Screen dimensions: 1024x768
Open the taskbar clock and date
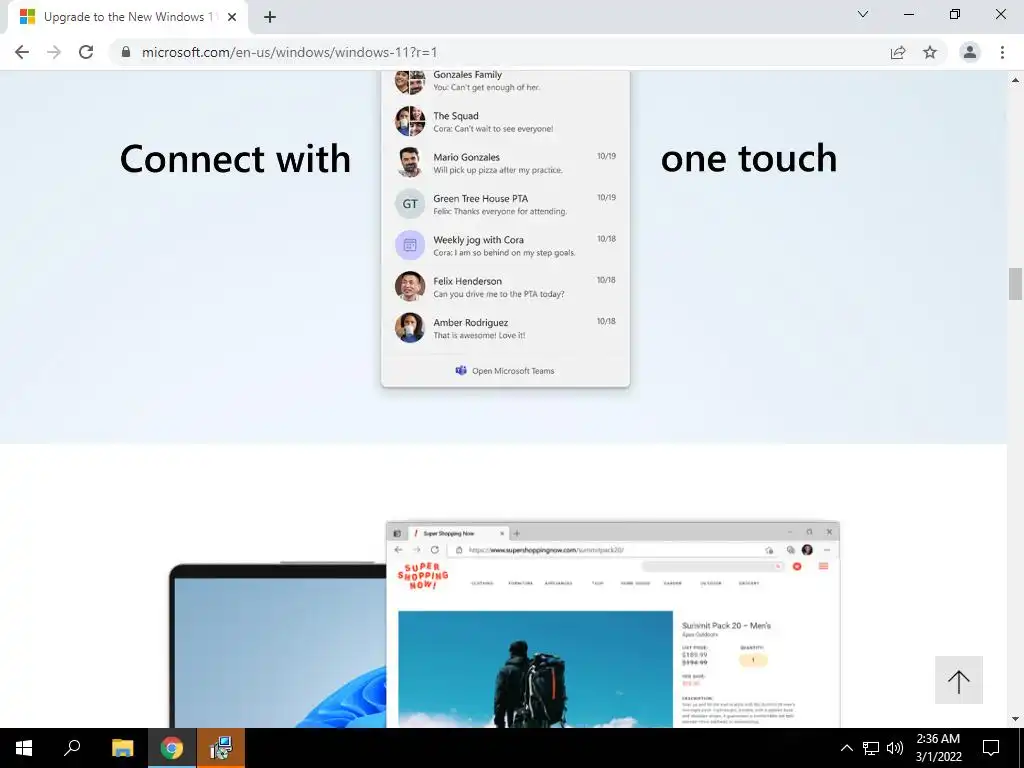click(x=938, y=748)
